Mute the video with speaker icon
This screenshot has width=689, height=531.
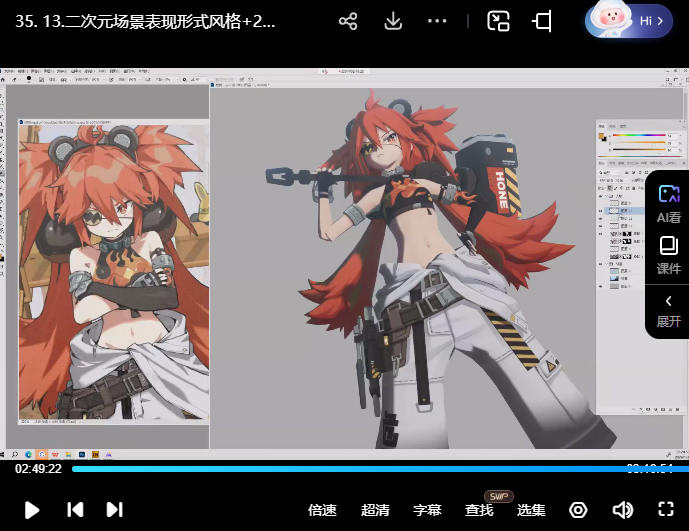[622, 510]
